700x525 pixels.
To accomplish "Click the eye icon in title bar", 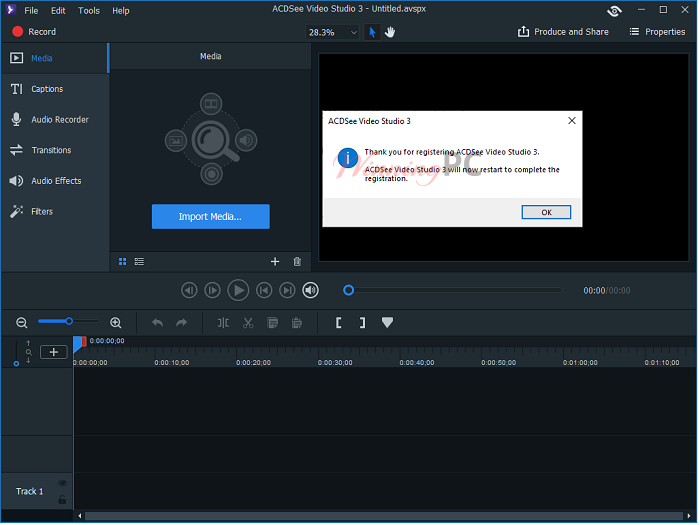I will [x=615, y=11].
